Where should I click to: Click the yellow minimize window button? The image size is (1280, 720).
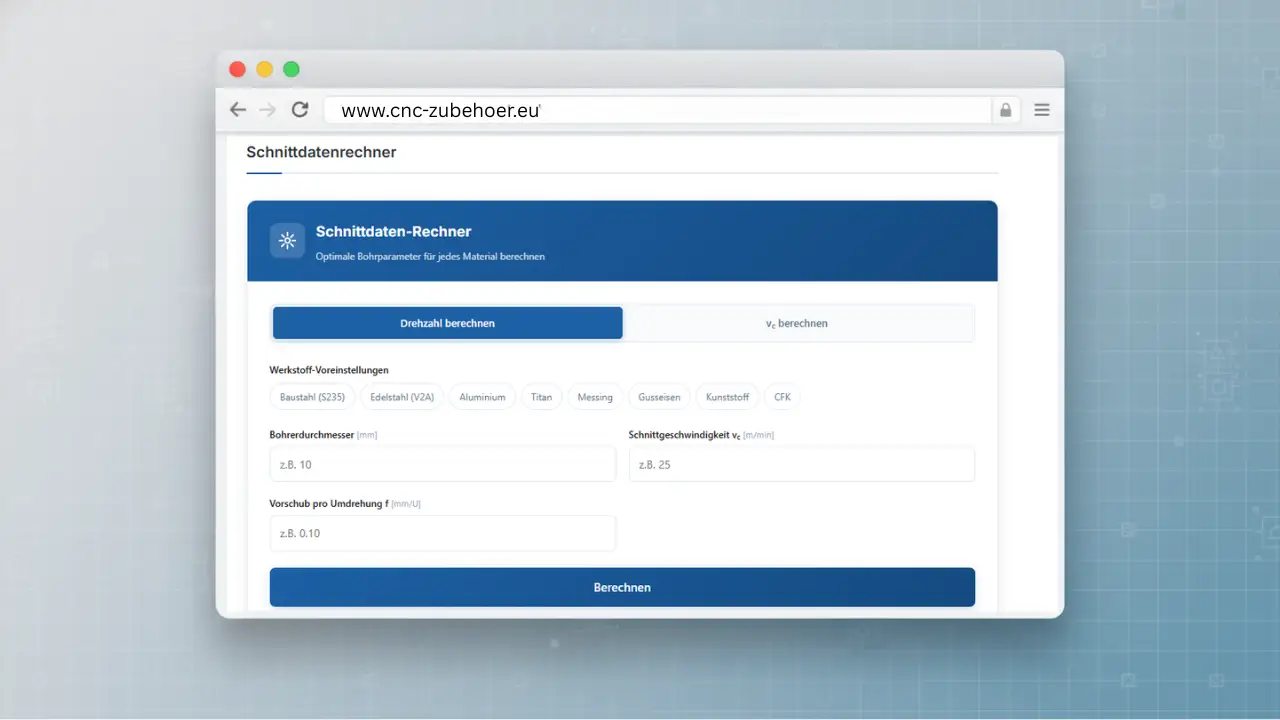264,69
